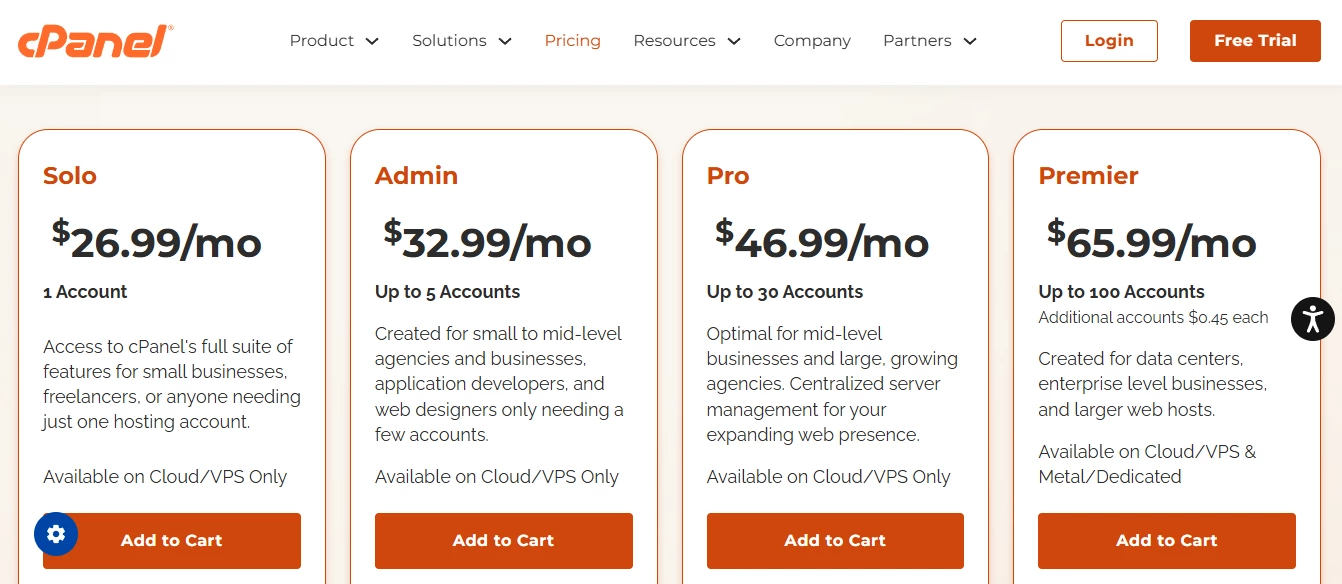The width and height of the screenshot is (1342, 584).
Task: Click the $46.99/mo Pro price
Action: coord(821,240)
